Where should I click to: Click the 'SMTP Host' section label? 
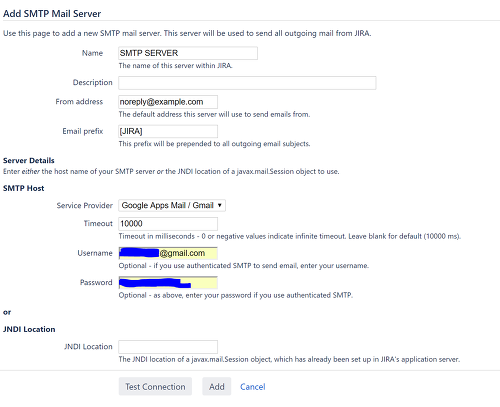(x=24, y=188)
